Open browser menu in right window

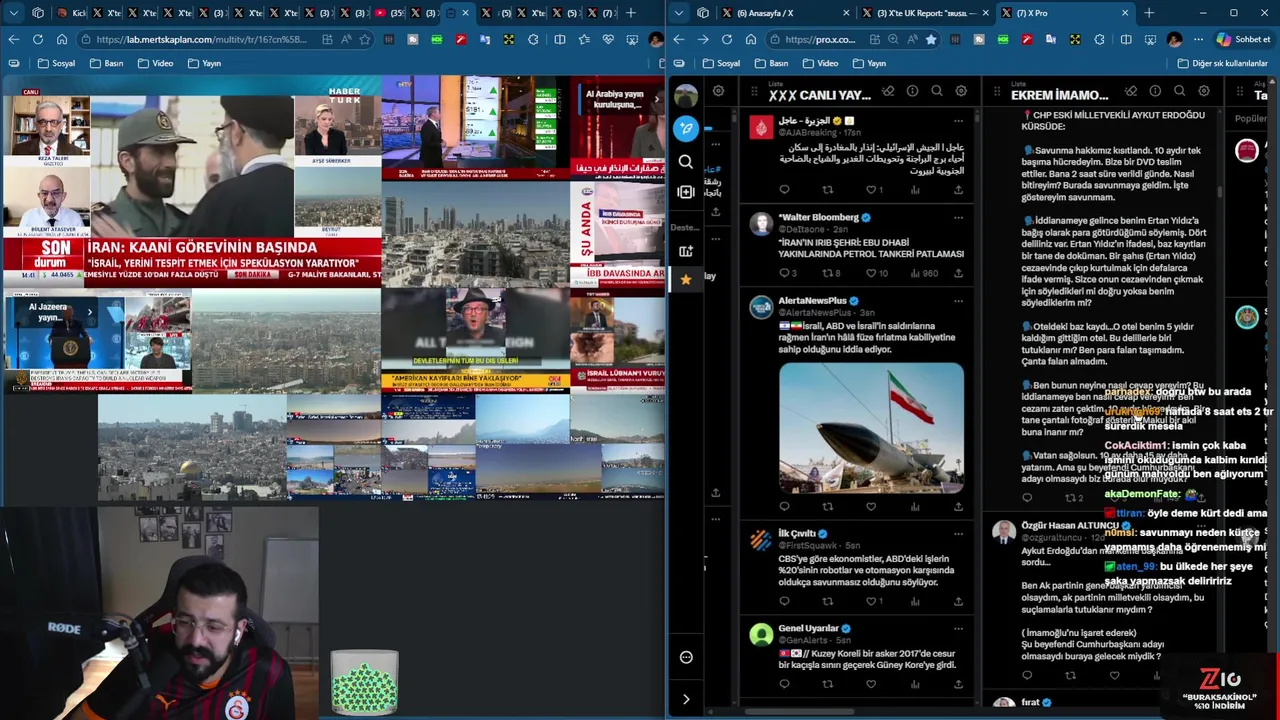pos(1198,39)
